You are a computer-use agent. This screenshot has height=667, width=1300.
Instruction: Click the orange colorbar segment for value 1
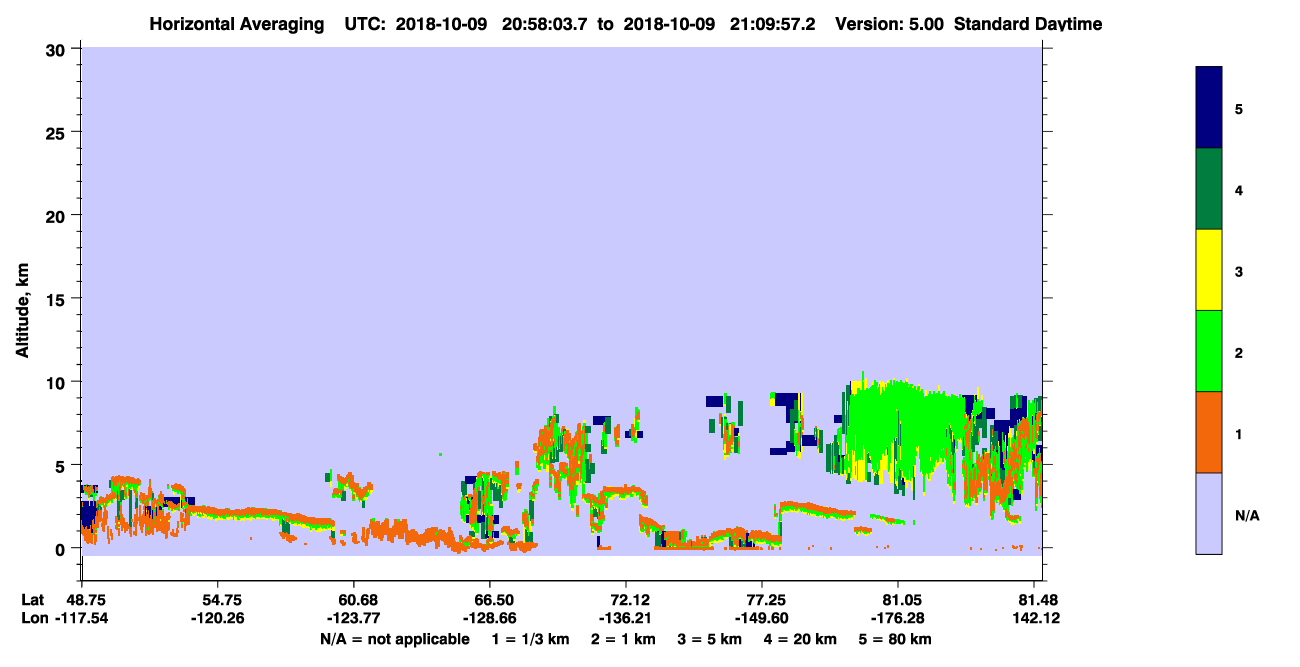[1209, 432]
